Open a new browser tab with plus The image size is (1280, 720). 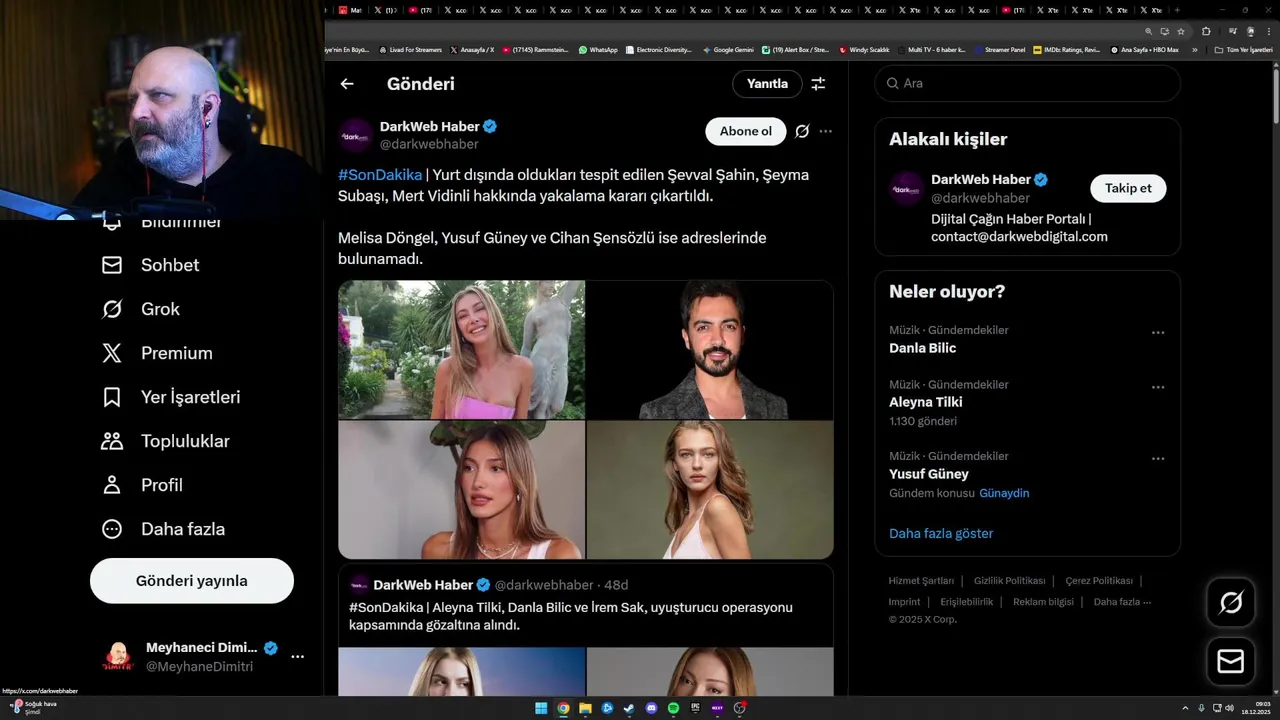(1177, 10)
